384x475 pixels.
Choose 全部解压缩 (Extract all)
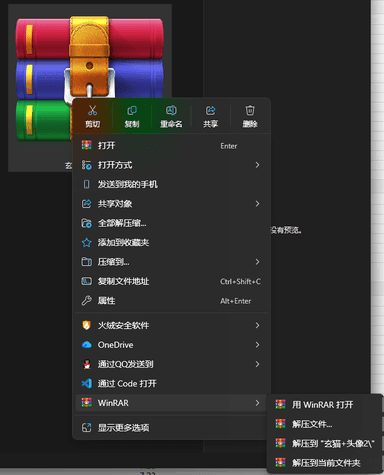(x=171, y=223)
